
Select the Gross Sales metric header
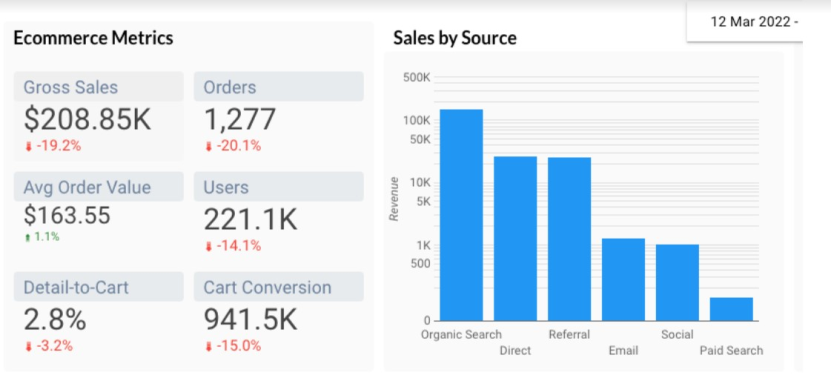99,87
